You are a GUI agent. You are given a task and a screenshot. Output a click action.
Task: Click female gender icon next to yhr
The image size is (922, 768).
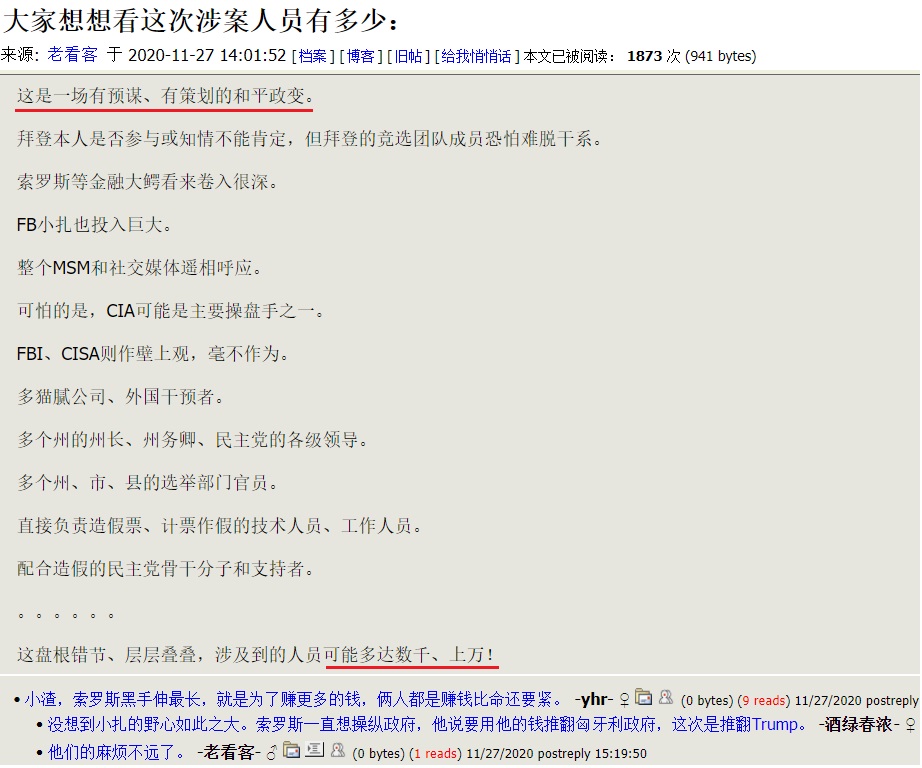tap(624, 699)
